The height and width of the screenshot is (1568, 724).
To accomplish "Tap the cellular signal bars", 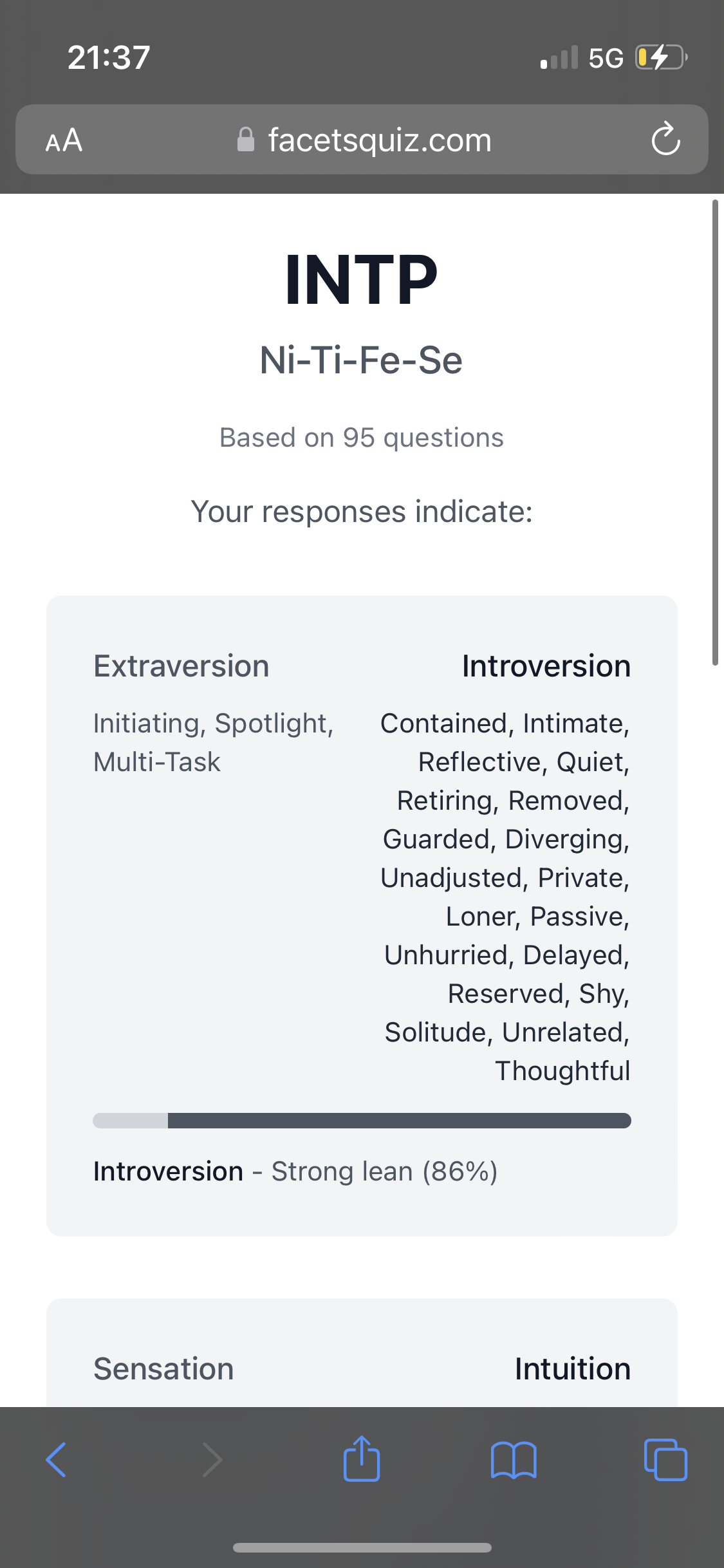I will coord(559,58).
